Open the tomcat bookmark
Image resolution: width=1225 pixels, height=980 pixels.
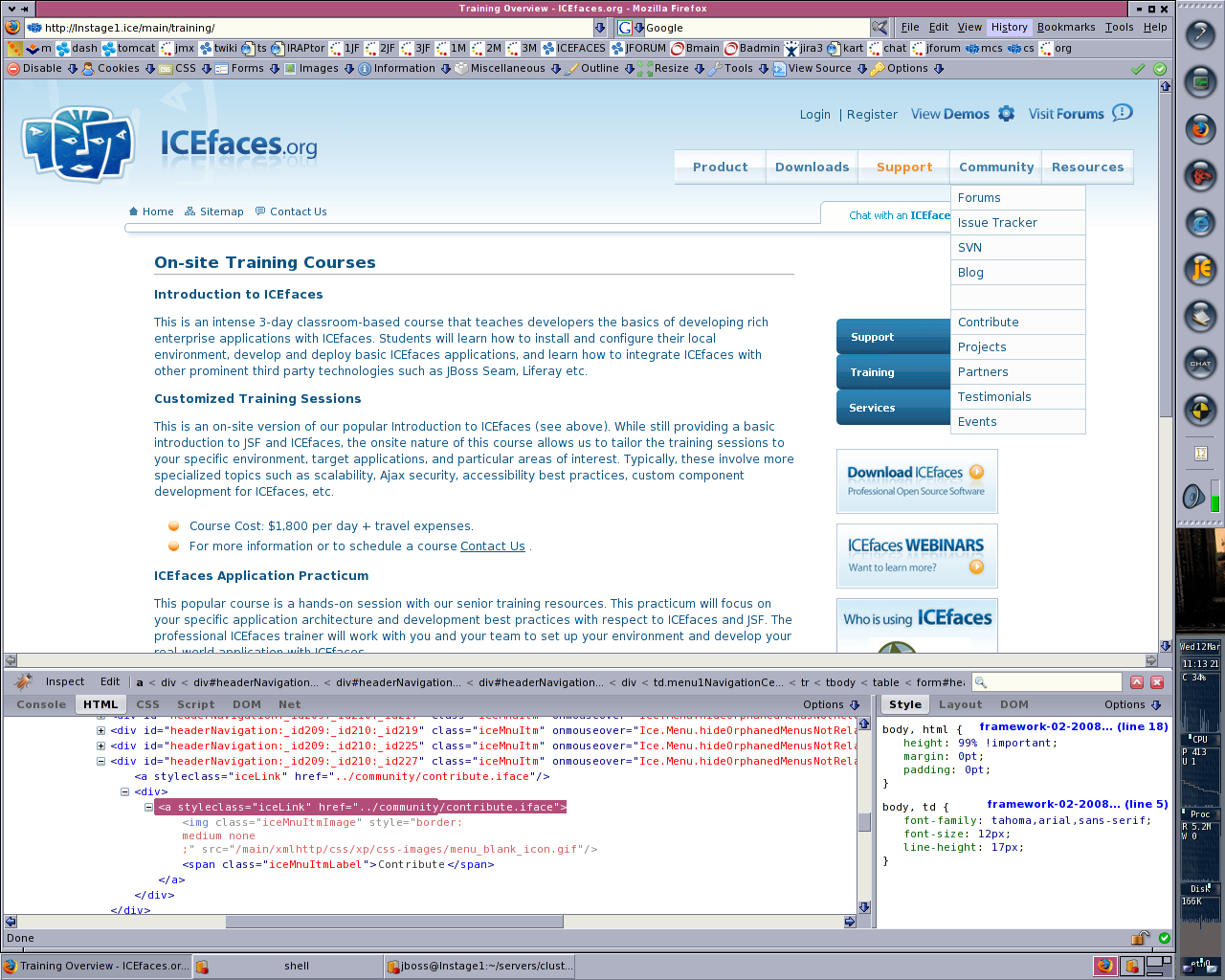tap(128, 48)
